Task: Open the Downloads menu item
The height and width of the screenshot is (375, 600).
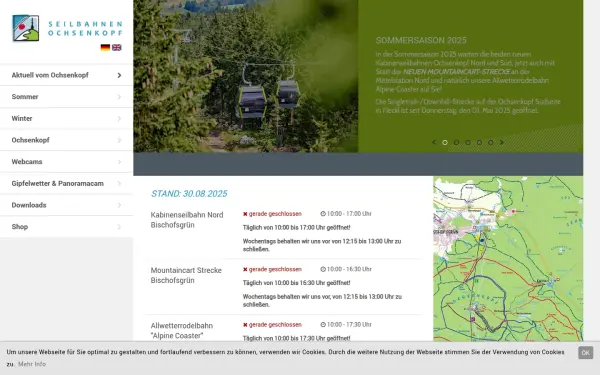Action: click(x=66, y=205)
